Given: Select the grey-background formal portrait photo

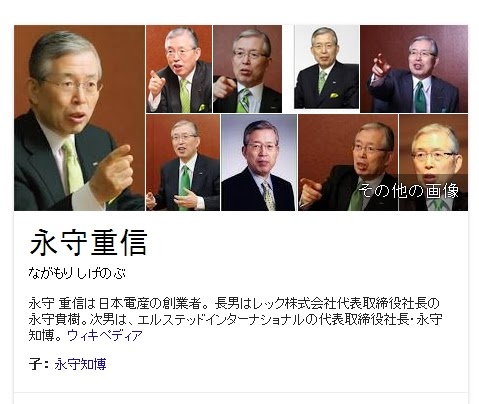Looking at the screenshot, I should click(x=259, y=162).
